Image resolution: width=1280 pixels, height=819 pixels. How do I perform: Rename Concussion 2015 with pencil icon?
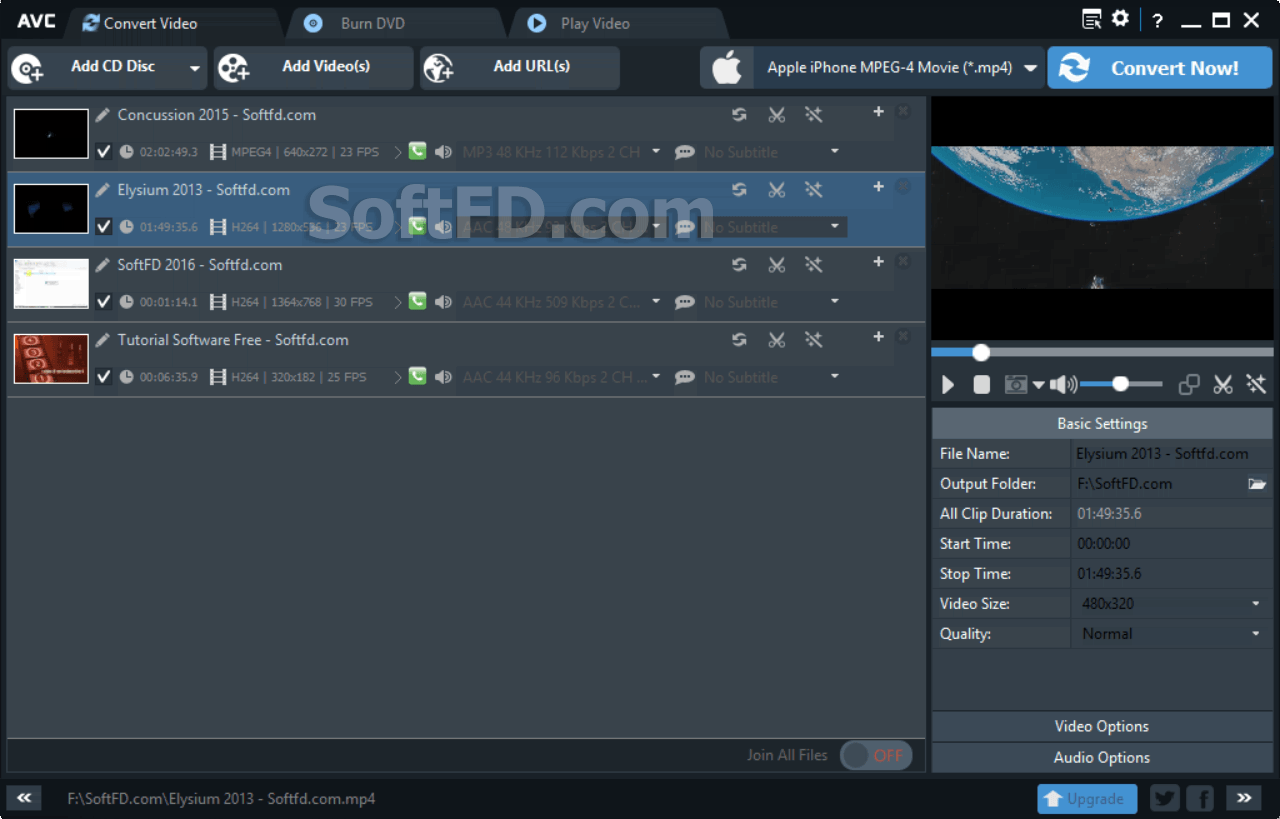tap(103, 115)
